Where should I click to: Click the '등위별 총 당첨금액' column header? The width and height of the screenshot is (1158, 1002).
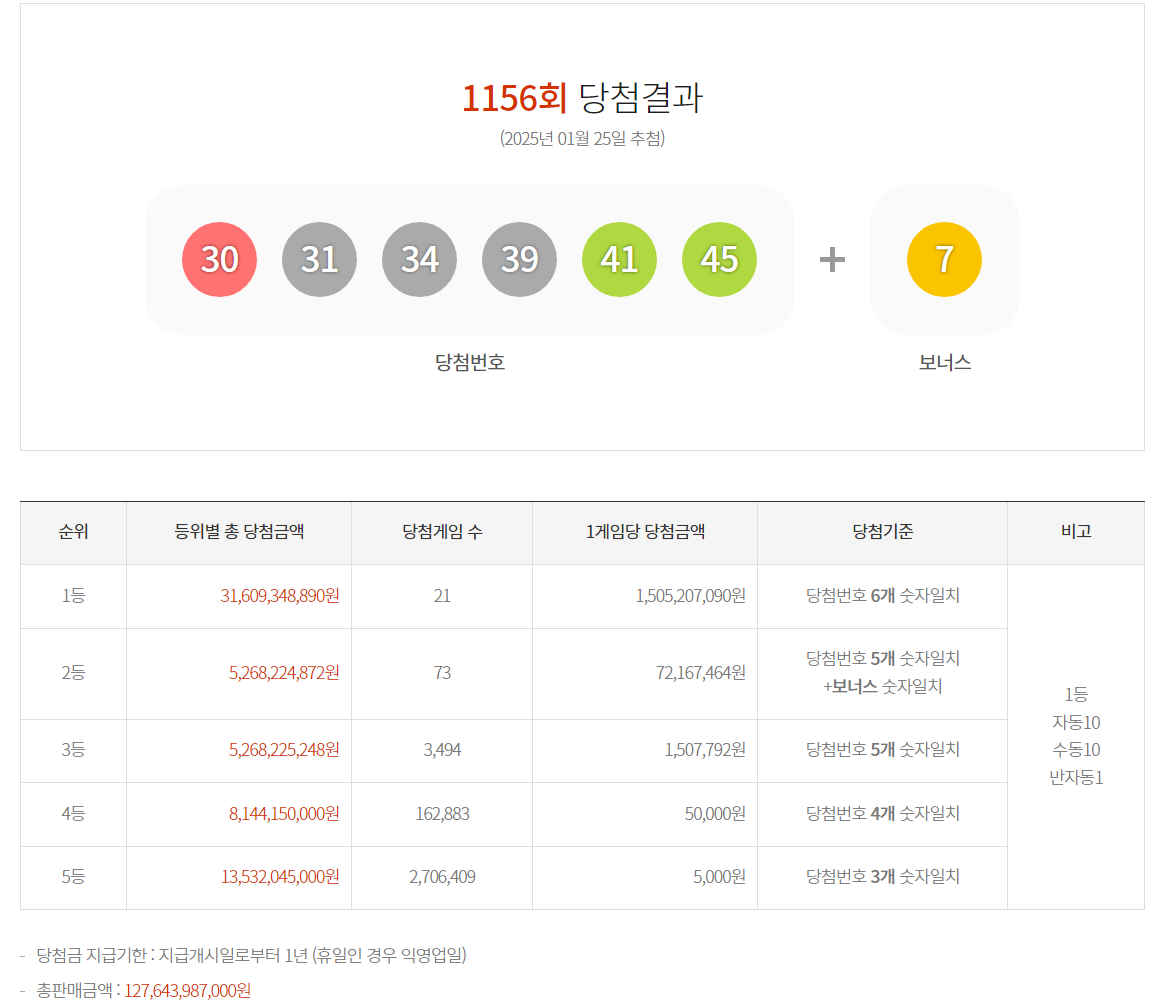pyautogui.click(x=239, y=532)
